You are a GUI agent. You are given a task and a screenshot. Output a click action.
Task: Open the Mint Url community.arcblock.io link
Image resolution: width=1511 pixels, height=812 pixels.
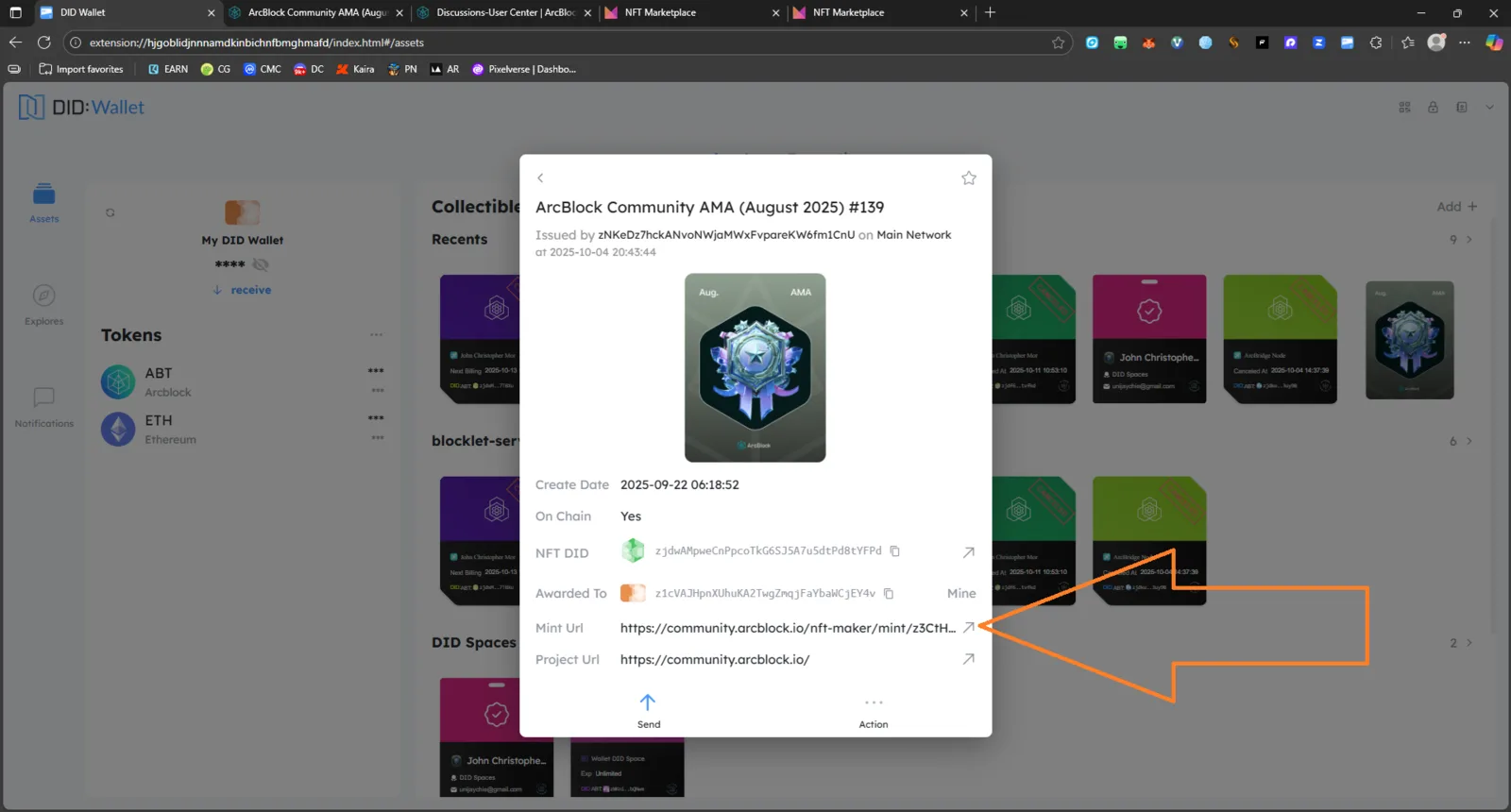coord(788,628)
